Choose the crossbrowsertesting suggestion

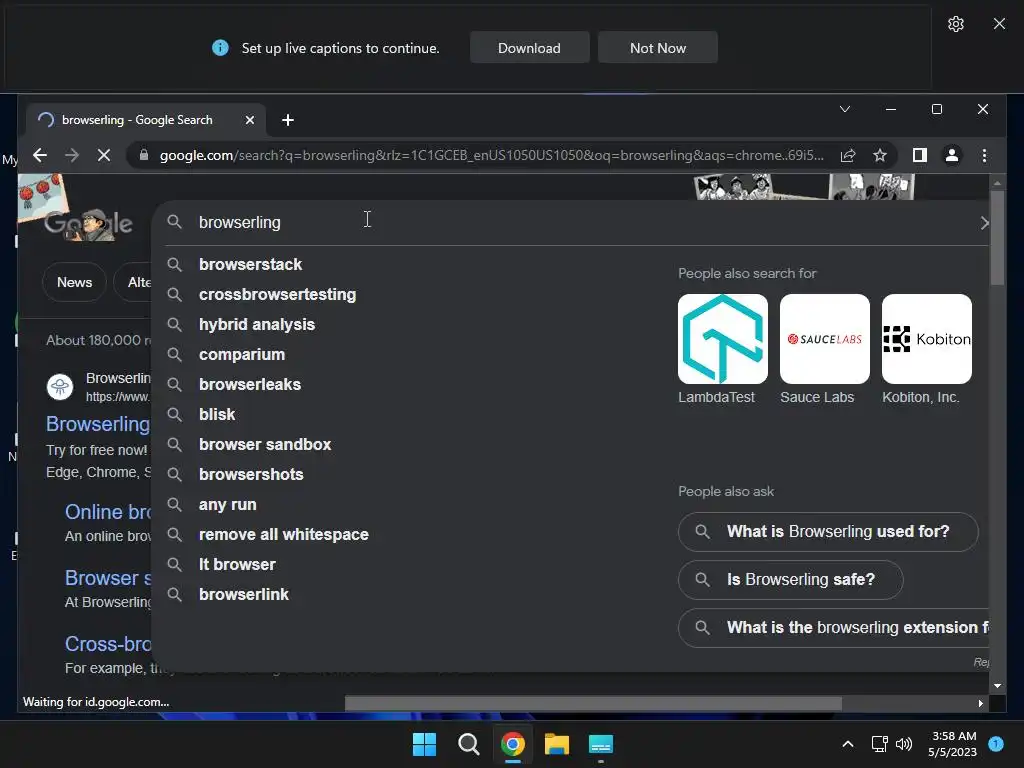278,295
